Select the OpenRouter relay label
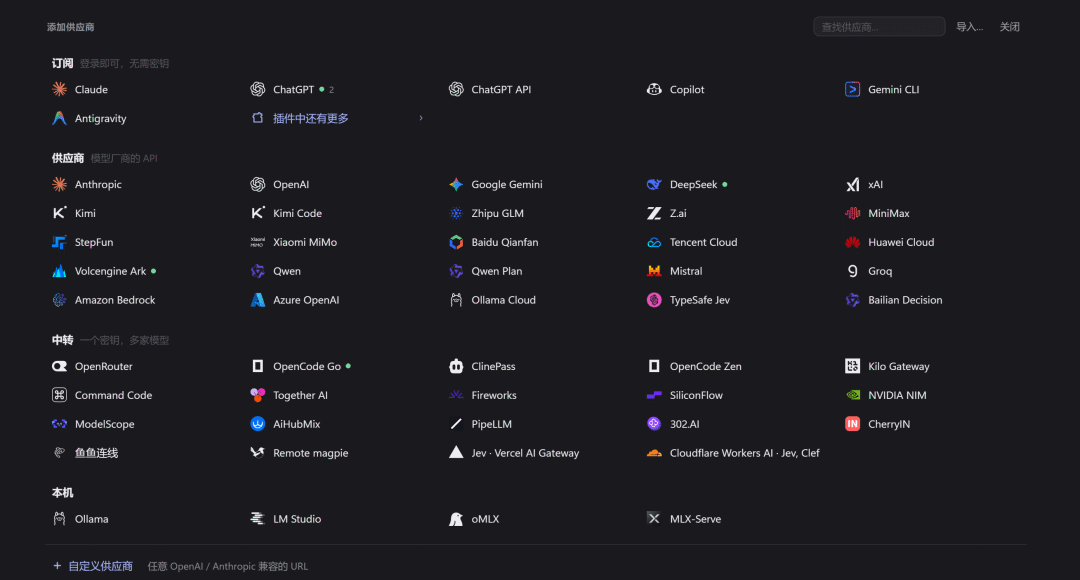This screenshot has height=580, width=1080. pyautogui.click(x=103, y=366)
